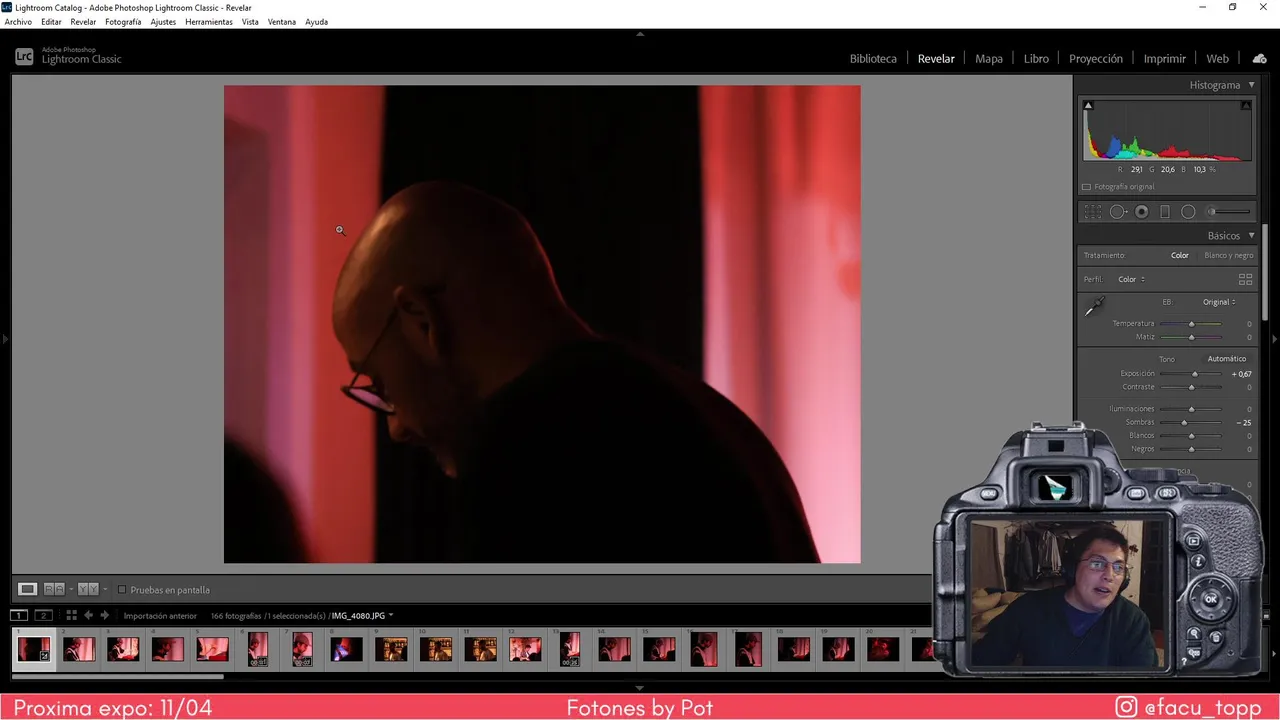1280x720 pixels.
Task: Open second window button 2
Action: pyautogui.click(x=43, y=615)
